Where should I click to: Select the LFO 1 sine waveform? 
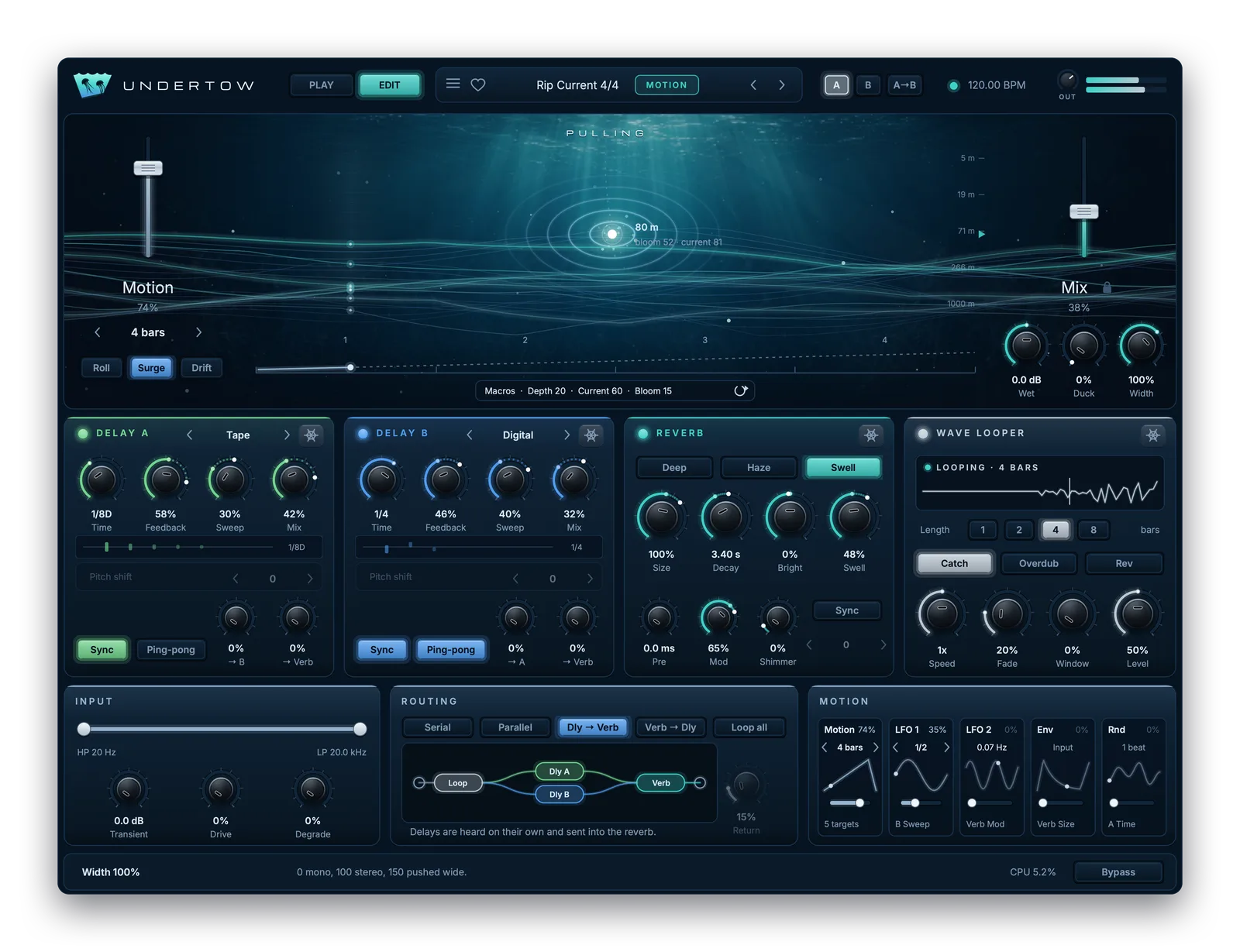921,775
